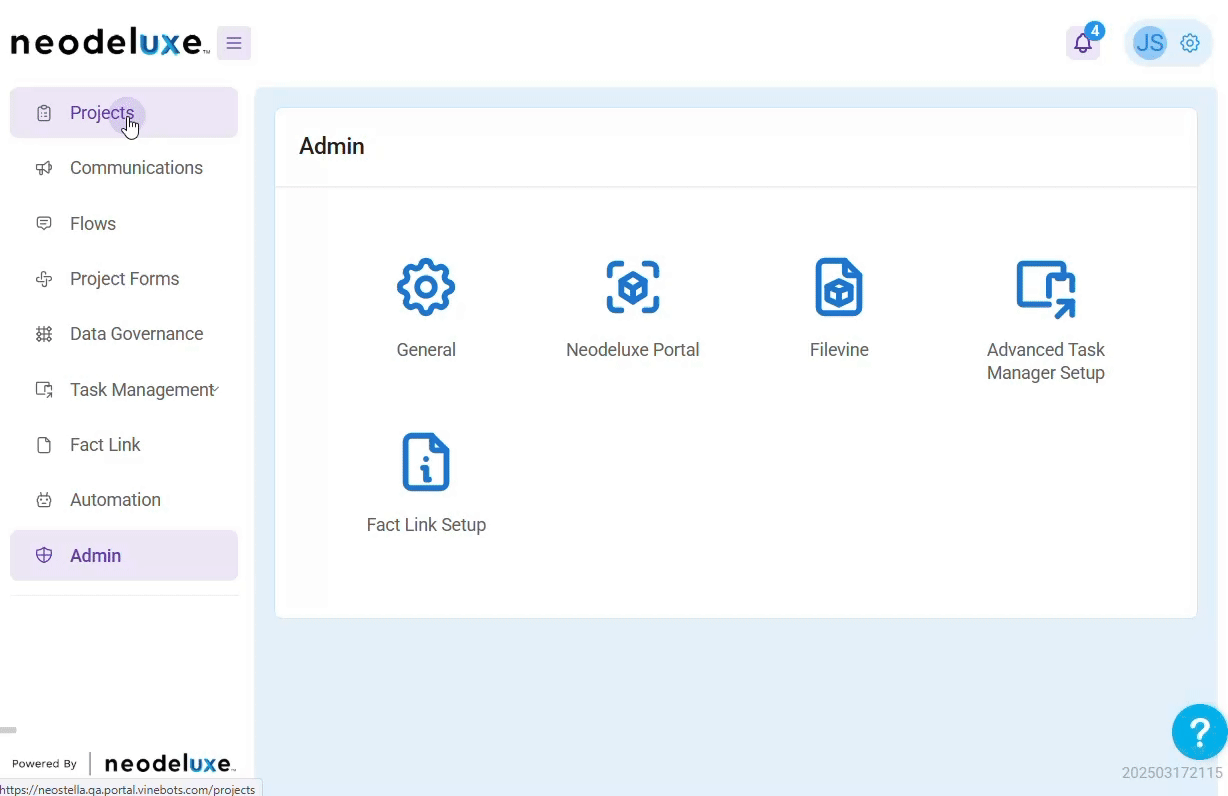Click the notification count badge showing 4
1228x796 pixels.
[x=1095, y=31]
